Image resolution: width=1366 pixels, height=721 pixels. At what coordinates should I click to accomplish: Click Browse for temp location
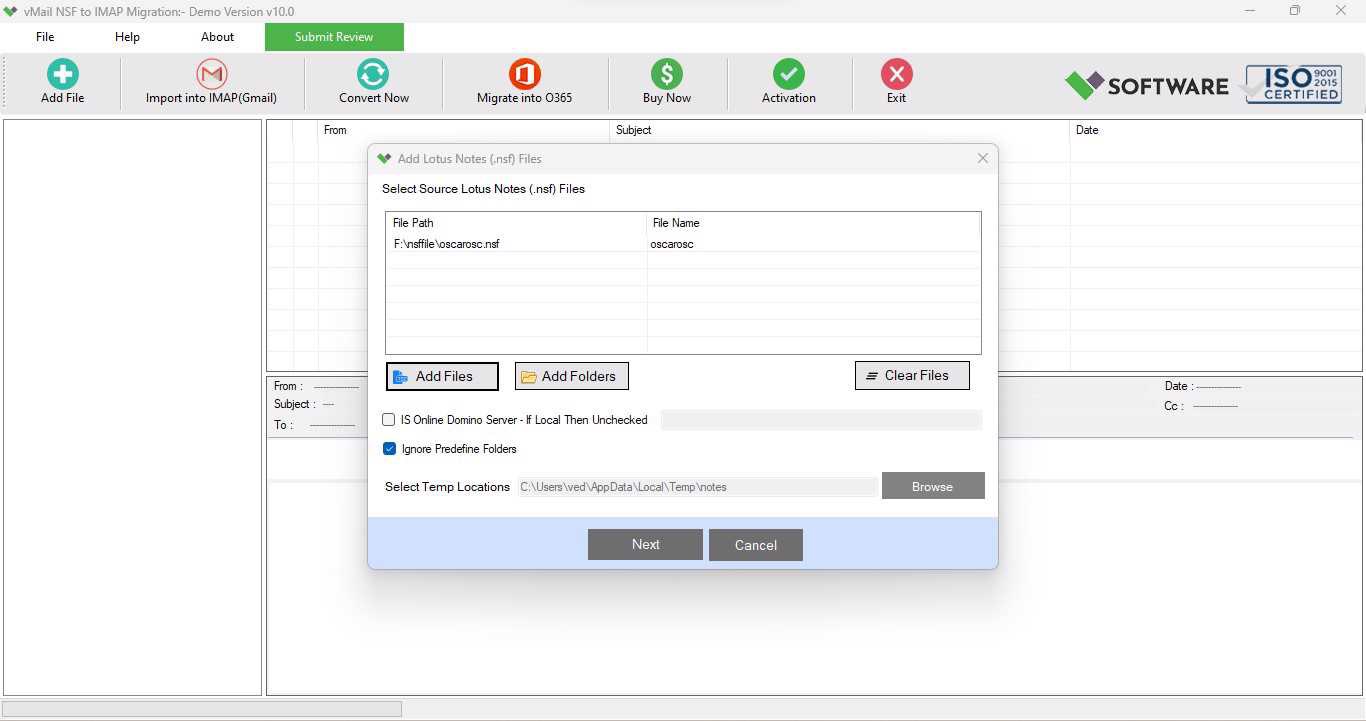(933, 486)
